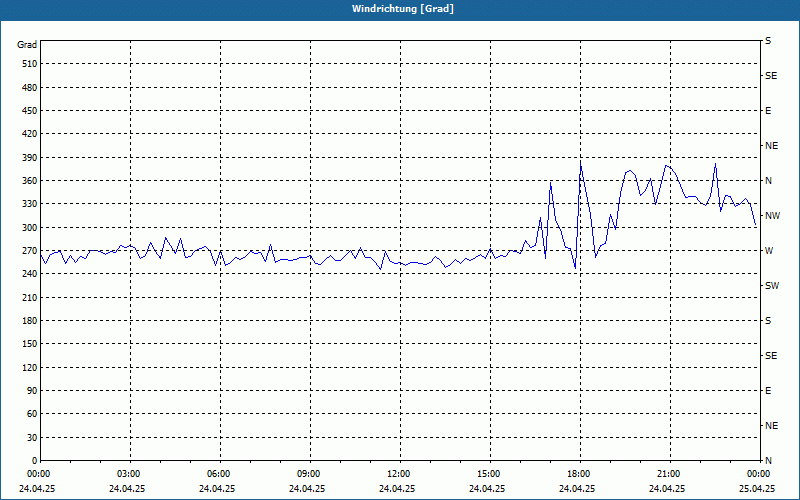This screenshot has width=800, height=500.
Task: Select the 15:00 time label
Action: coord(489,474)
